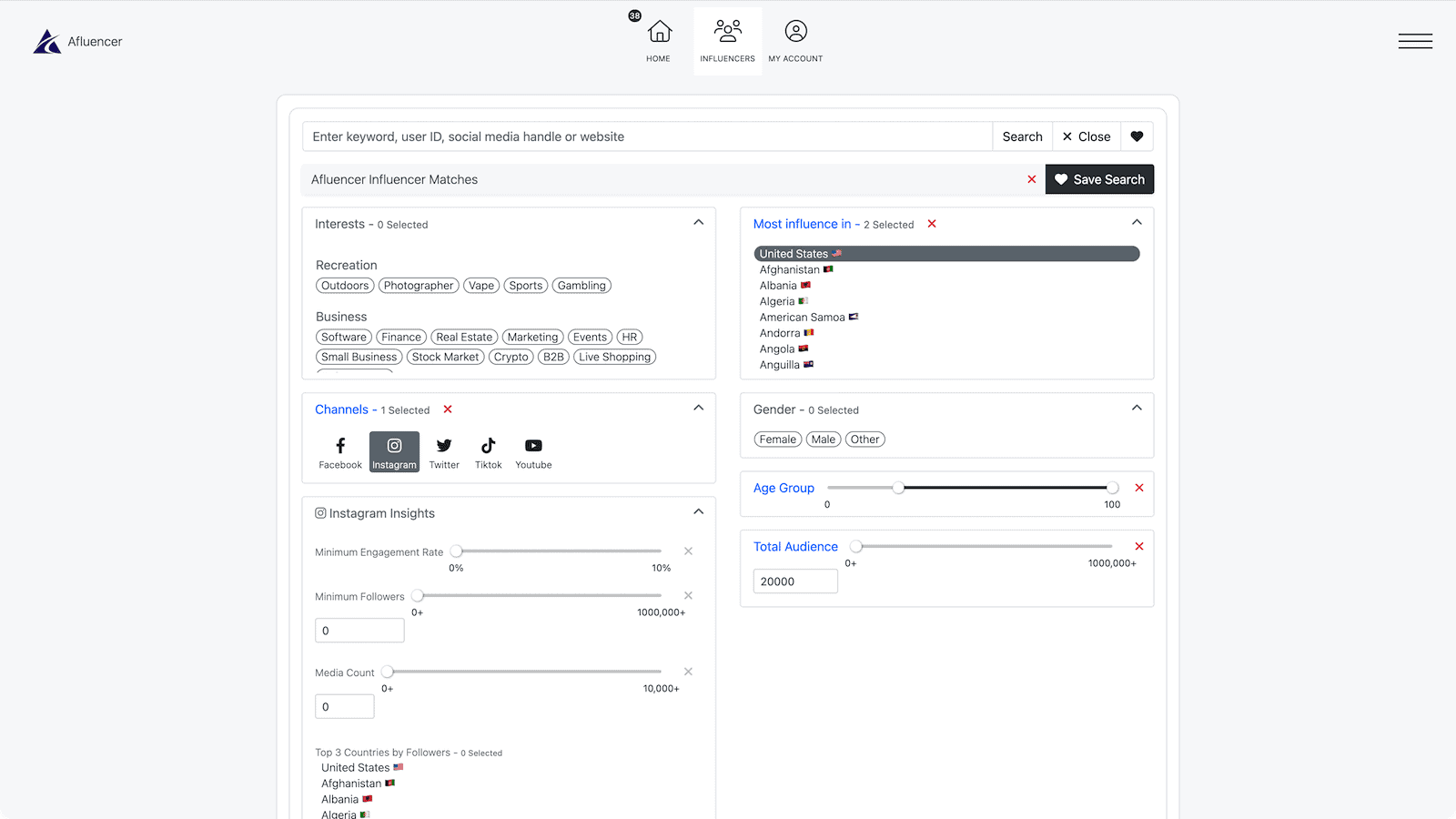Screen dimensions: 1456x819
Task: Select the Tiktok channel icon
Action: [x=488, y=451]
